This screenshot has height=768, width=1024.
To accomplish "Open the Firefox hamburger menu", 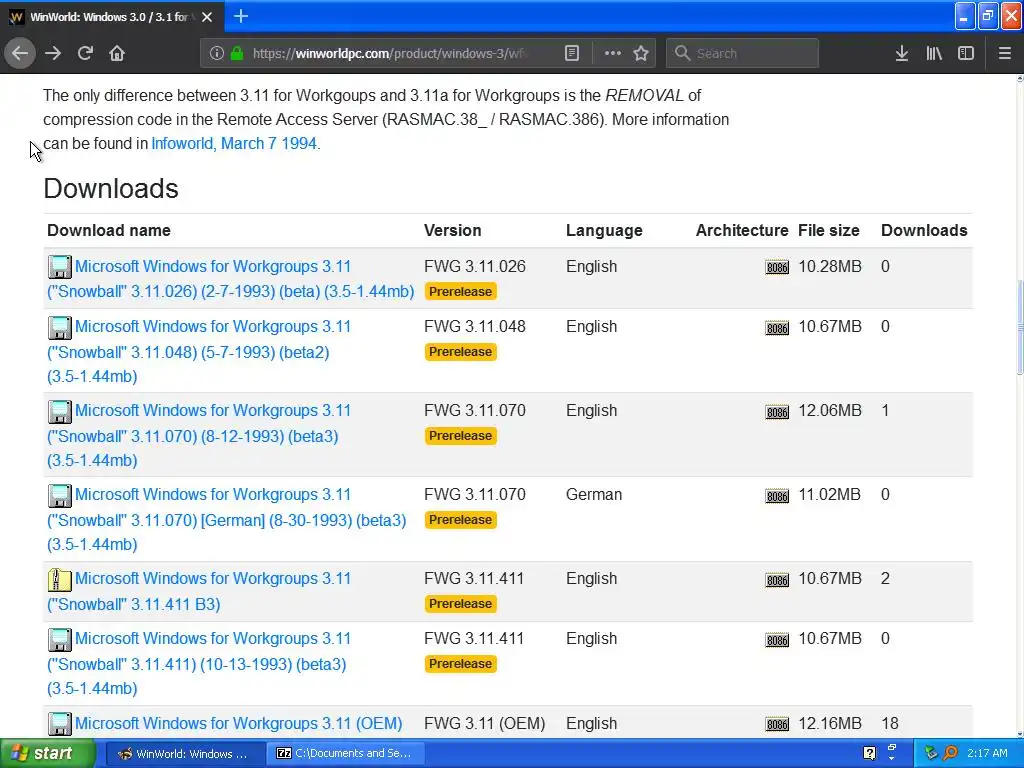I will (1004, 53).
